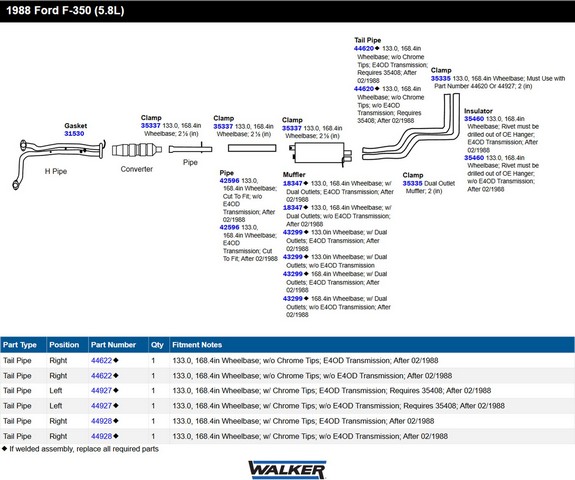Screen dimensions: 575x480
Task: Open first Muffler 18347 link, E4OD Transmission
Action: [x=292, y=183]
